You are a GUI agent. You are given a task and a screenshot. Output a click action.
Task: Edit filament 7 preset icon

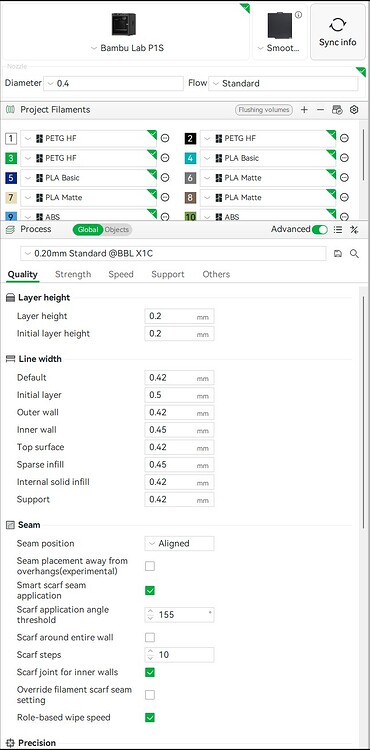(165, 197)
